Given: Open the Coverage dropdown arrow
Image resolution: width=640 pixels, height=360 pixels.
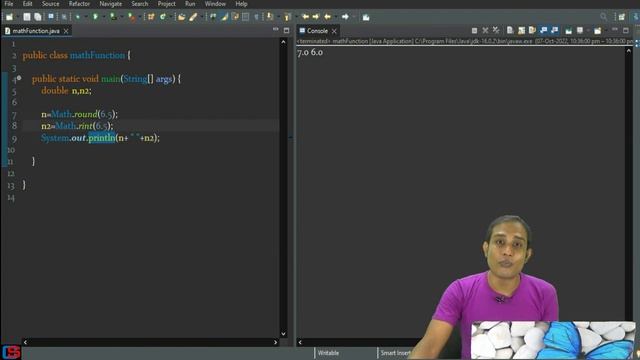Looking at the screenshot, I should [122, 17].
